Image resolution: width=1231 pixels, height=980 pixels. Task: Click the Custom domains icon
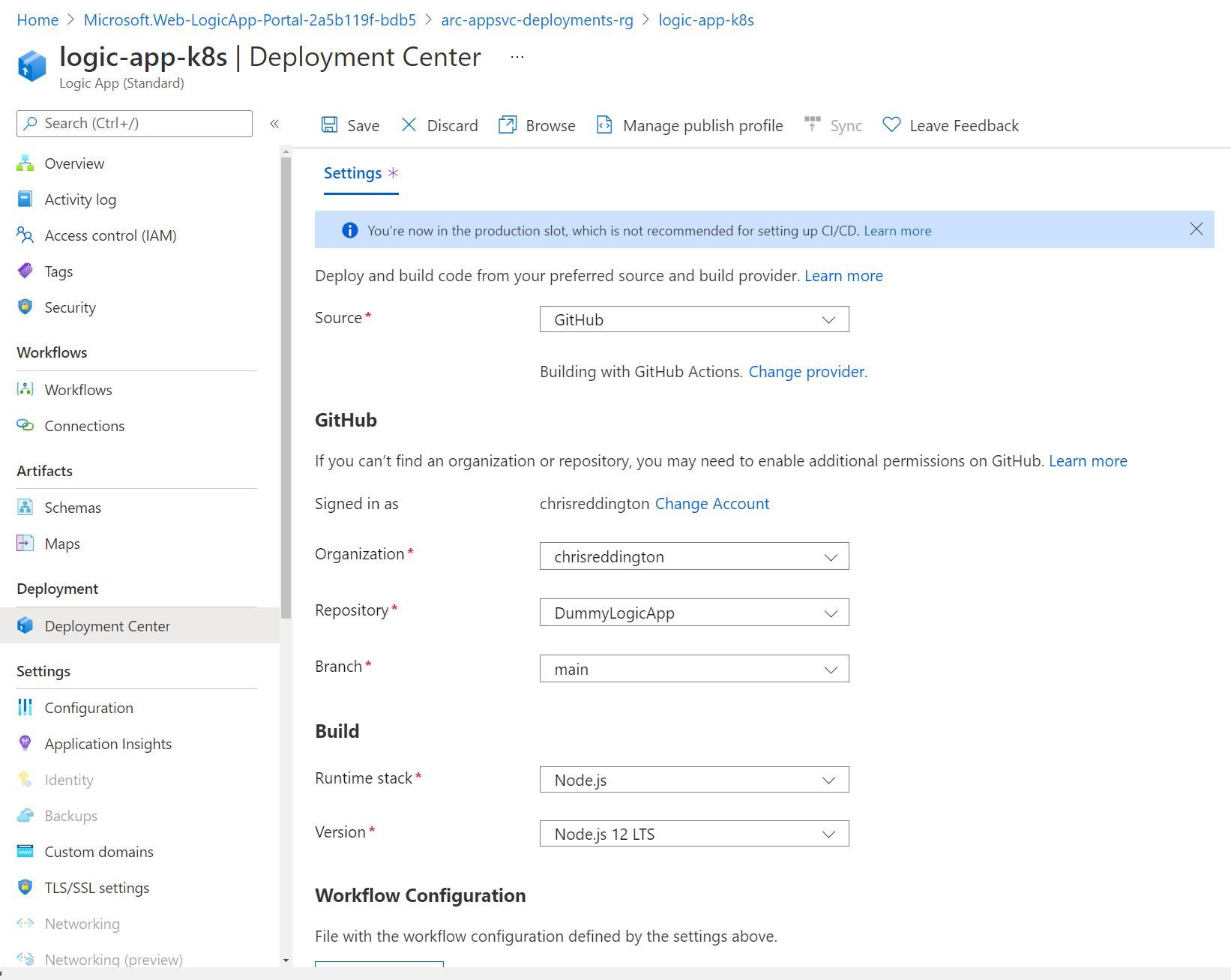pyautogui.click(x=25, y=851)
